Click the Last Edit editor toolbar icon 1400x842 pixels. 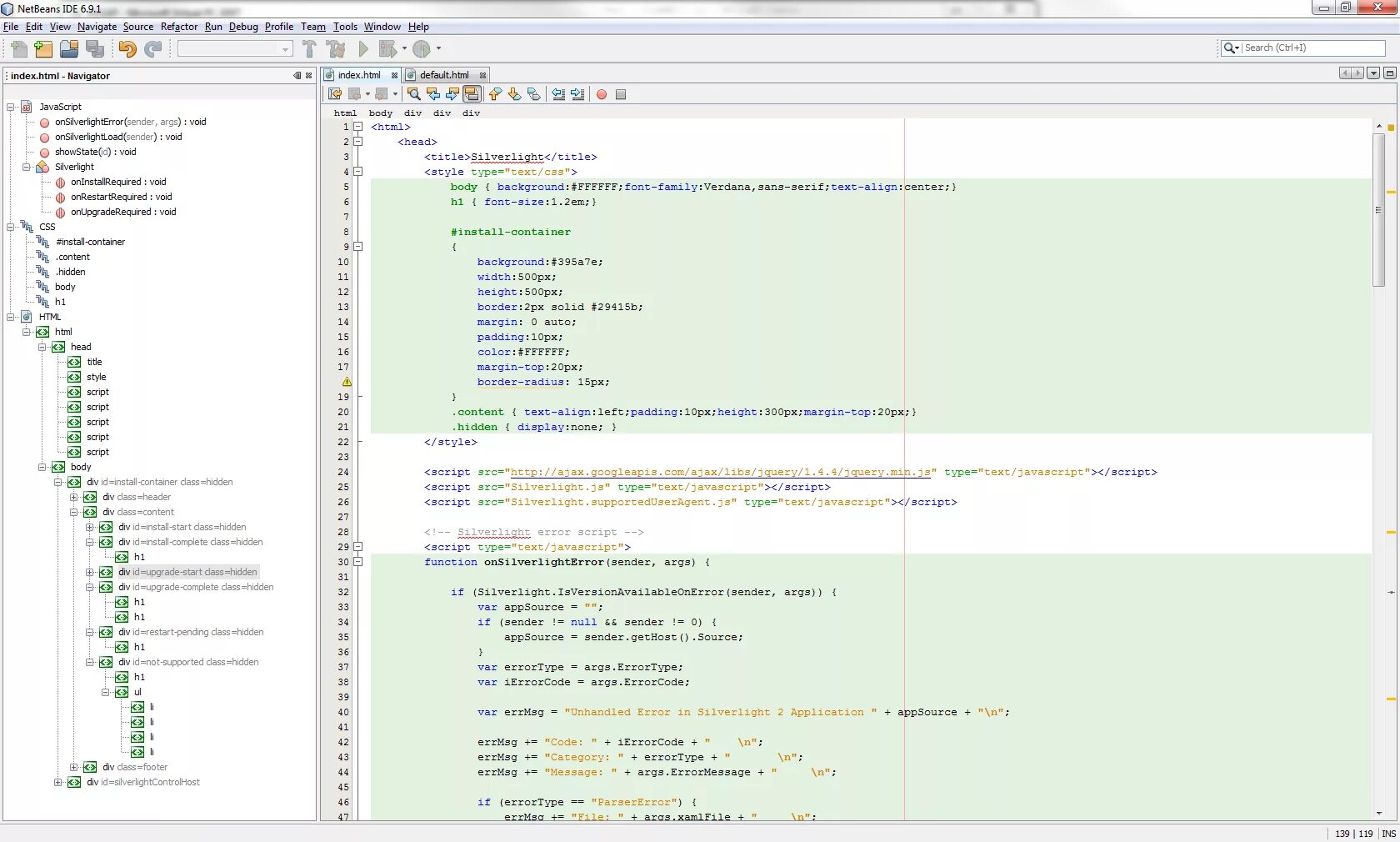point(336,94)
